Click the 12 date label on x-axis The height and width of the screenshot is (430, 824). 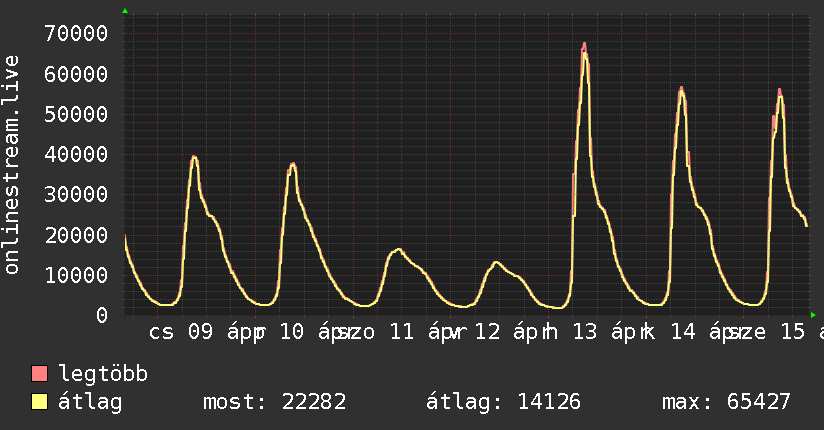click(x=487, y=332)
